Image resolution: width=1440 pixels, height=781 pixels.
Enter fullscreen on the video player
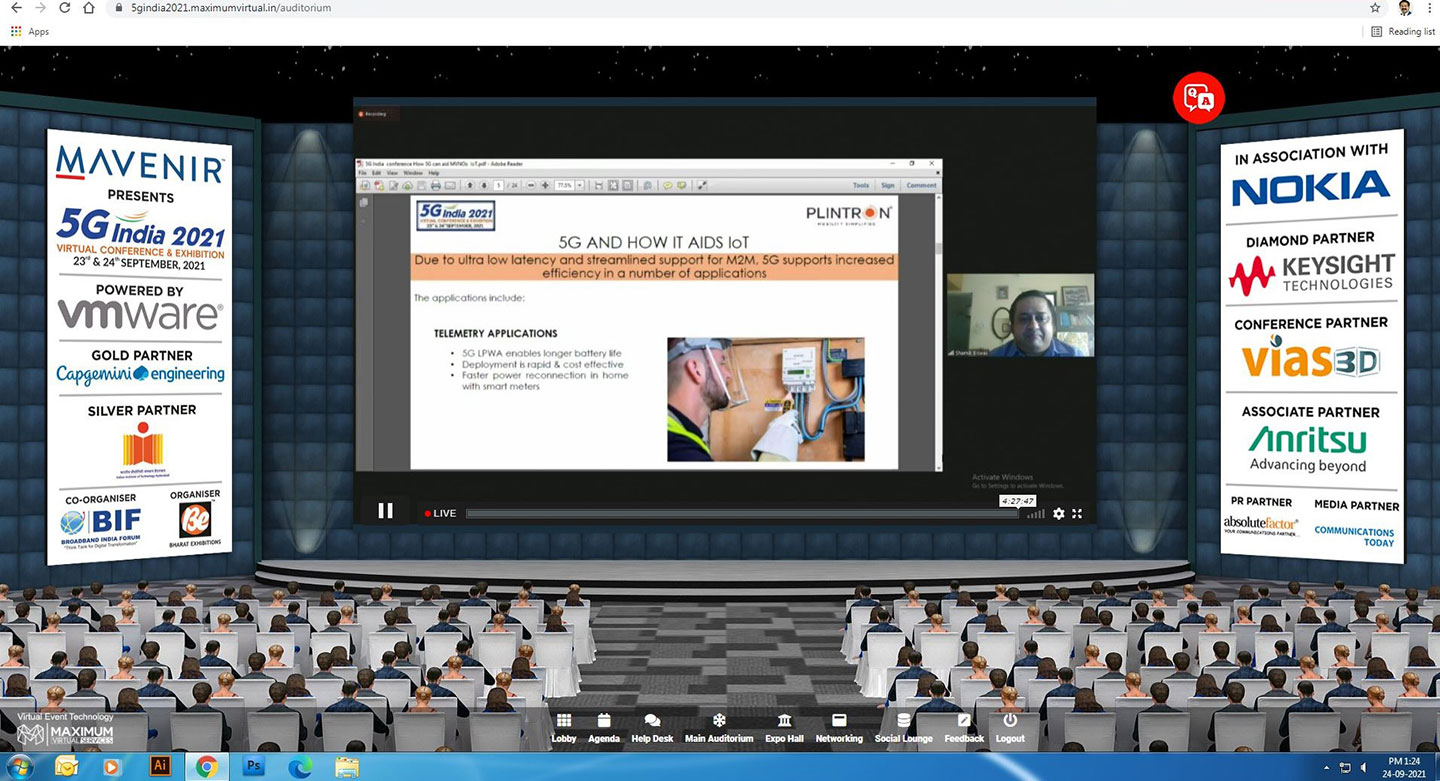(x=1077, y=514)
